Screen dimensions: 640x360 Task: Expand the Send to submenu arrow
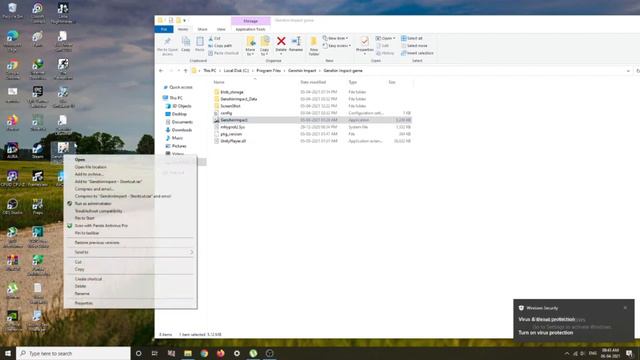click(191, 252)
